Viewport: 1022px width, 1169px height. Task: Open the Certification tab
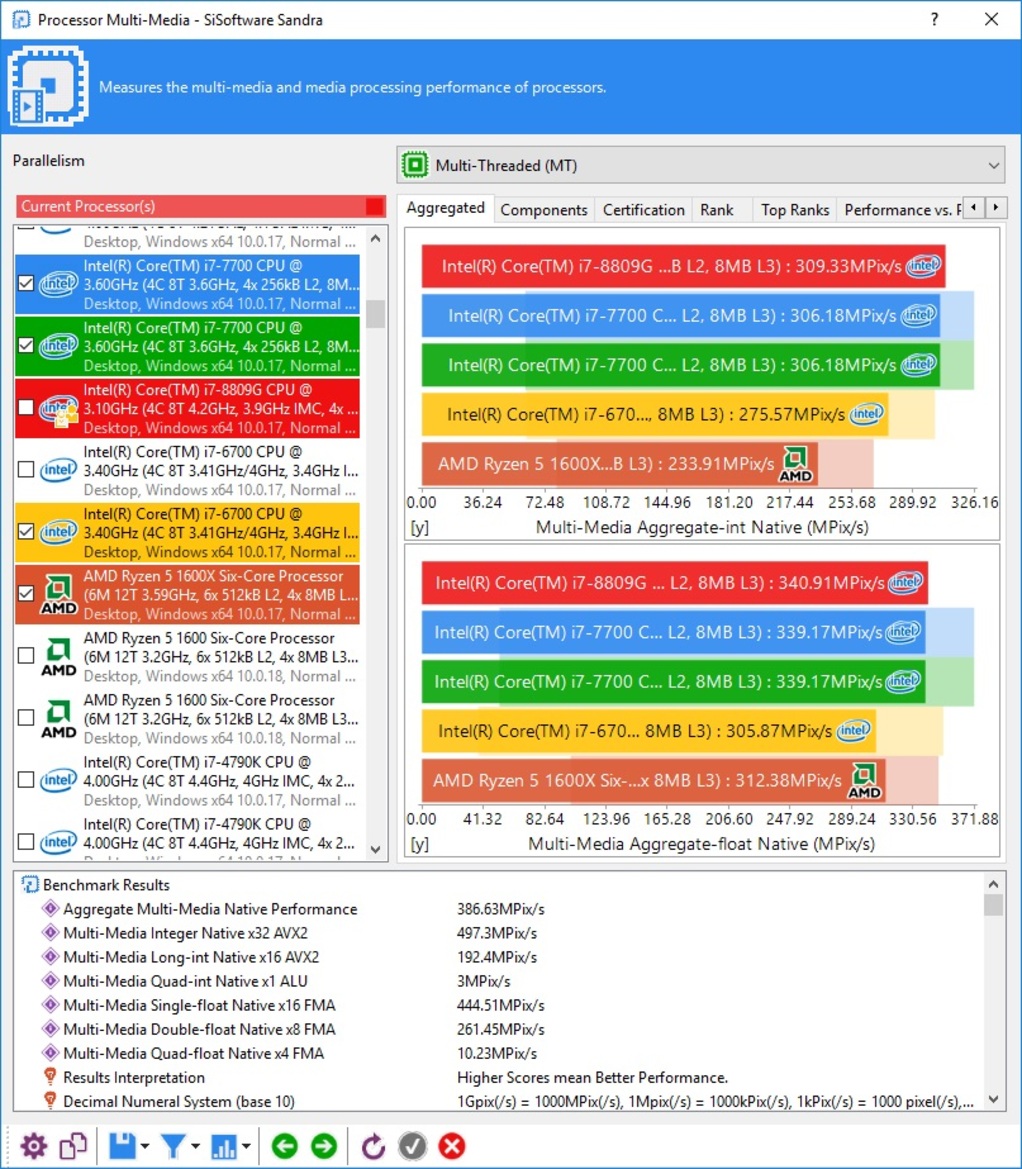(x=643, y=210)
